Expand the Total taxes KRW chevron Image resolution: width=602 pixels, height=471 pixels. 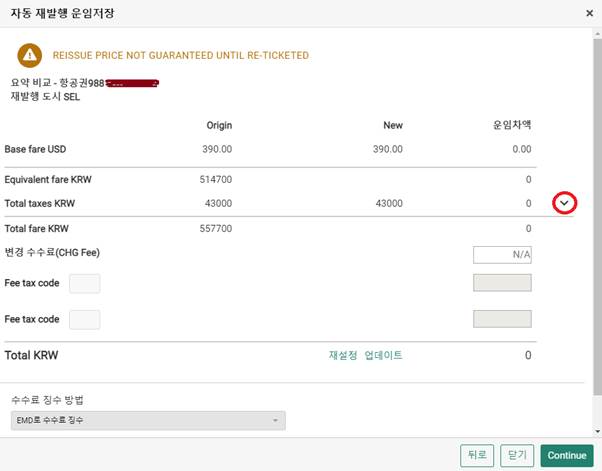coord(564,203)
